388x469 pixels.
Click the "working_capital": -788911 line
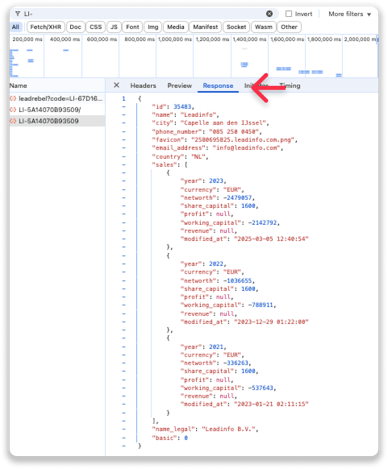(x=228, y=305)
